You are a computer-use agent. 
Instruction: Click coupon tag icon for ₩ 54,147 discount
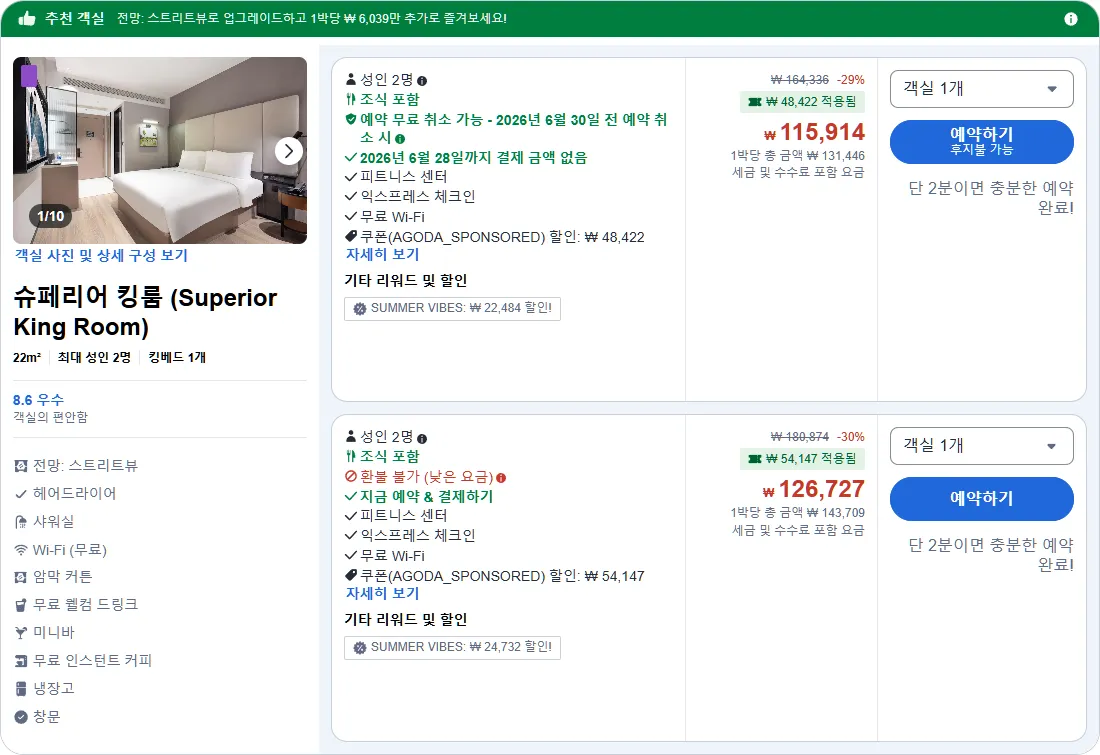click(x=351, y=575)
